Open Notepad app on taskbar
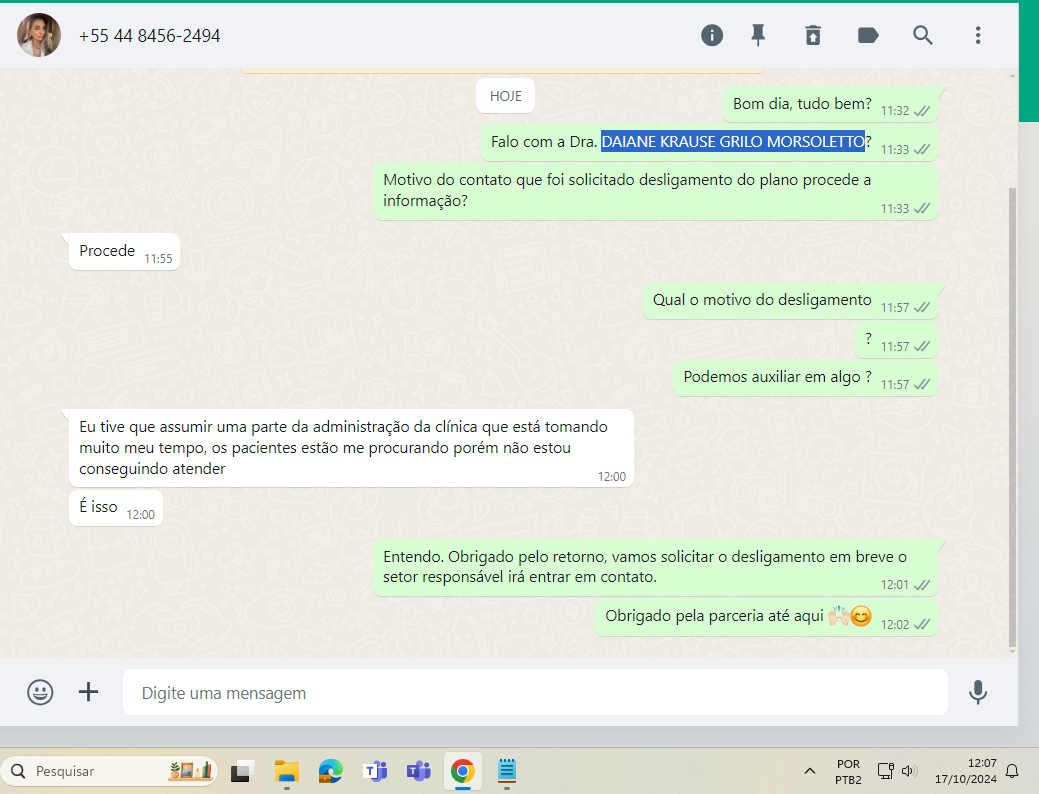 (x=507, y=771)
